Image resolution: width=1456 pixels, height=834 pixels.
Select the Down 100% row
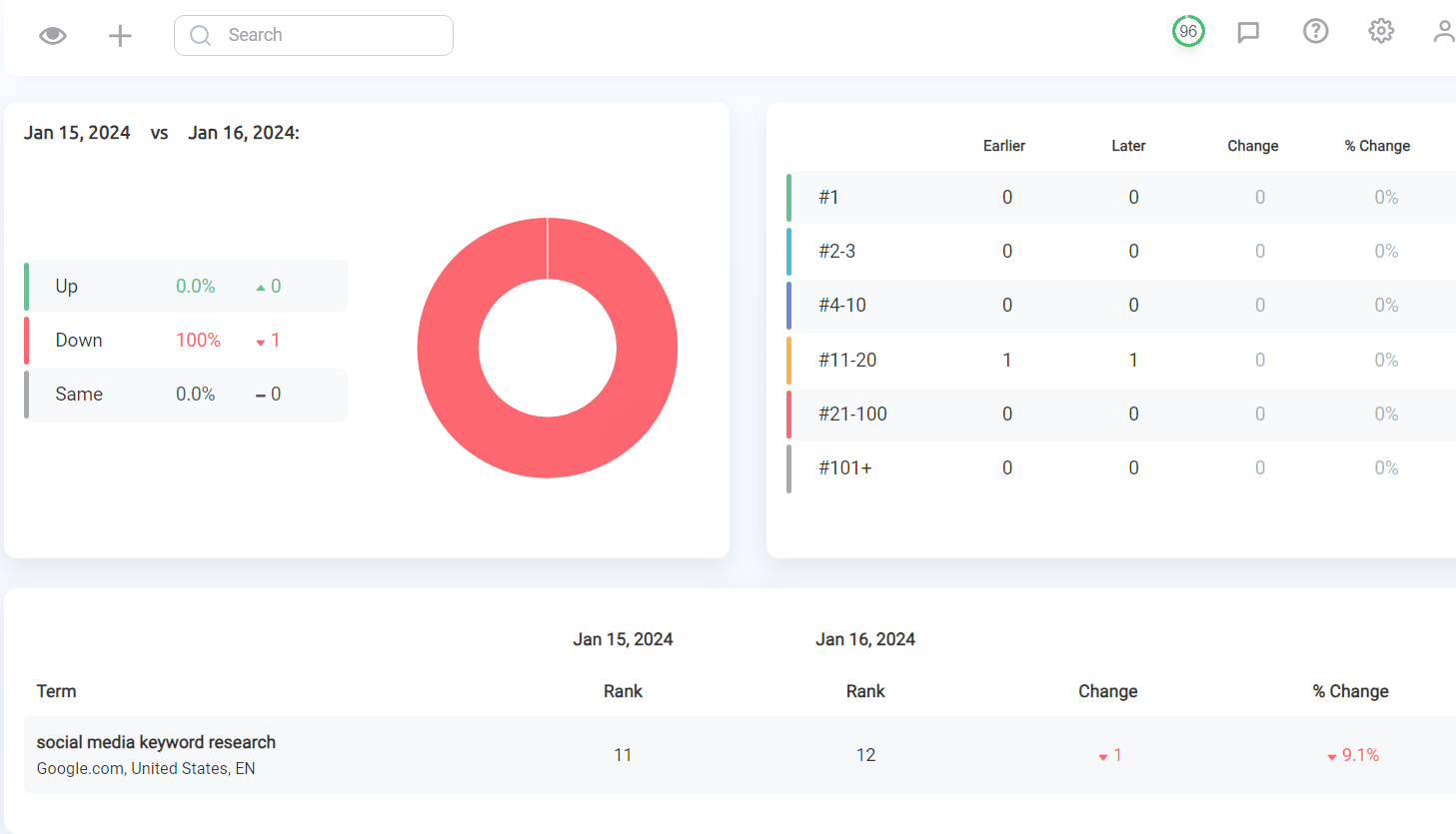[x=186, y=341]
